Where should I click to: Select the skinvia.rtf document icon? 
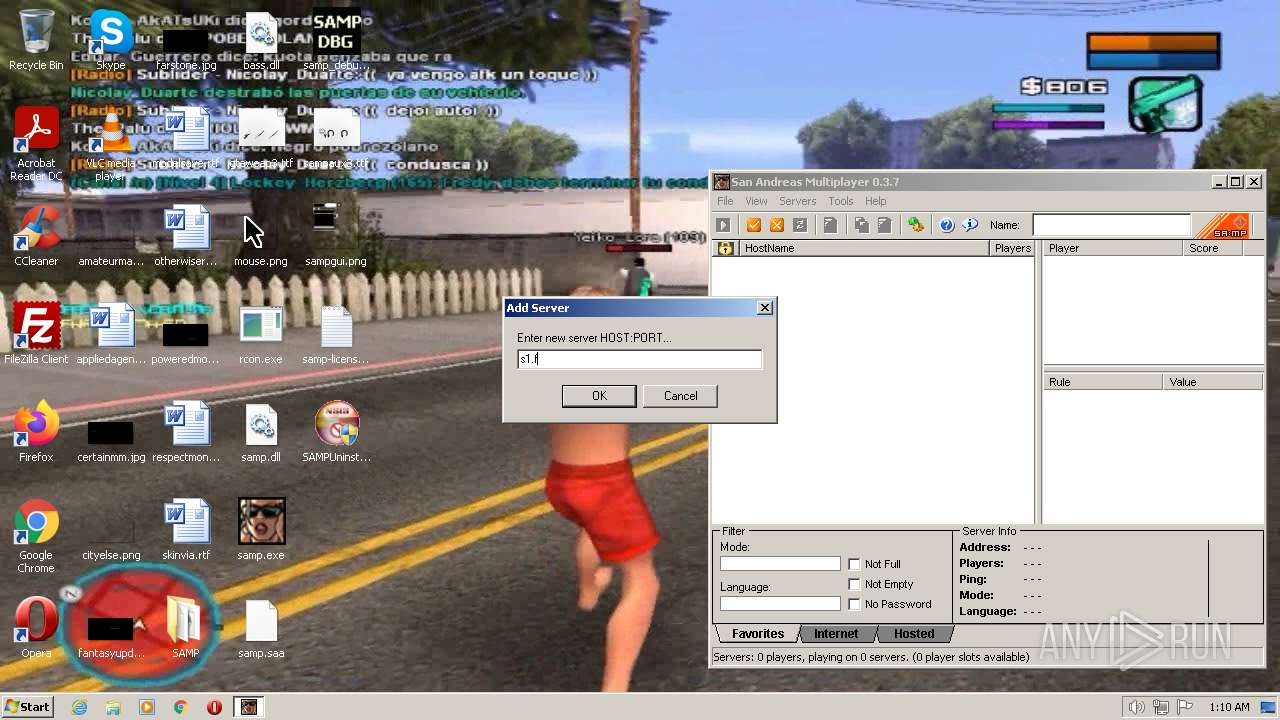(x=186, y=531)
